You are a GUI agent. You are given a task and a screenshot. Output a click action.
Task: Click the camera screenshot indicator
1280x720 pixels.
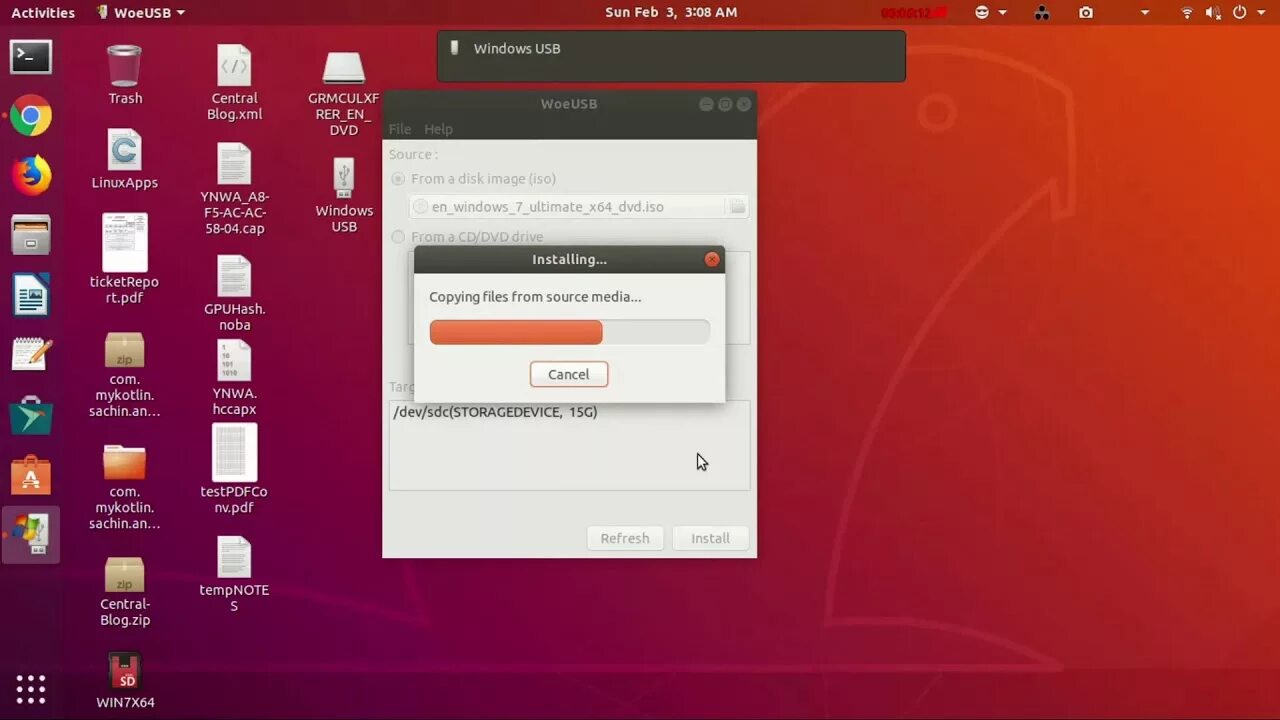[x=1086, y=12]
